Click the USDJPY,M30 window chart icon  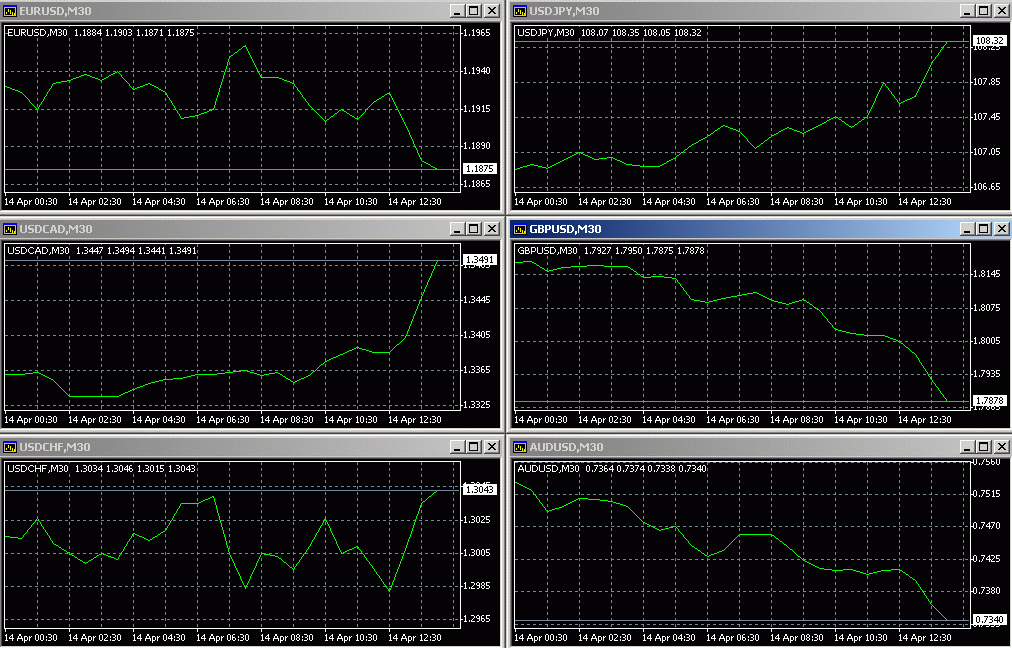tap(520, 11)
